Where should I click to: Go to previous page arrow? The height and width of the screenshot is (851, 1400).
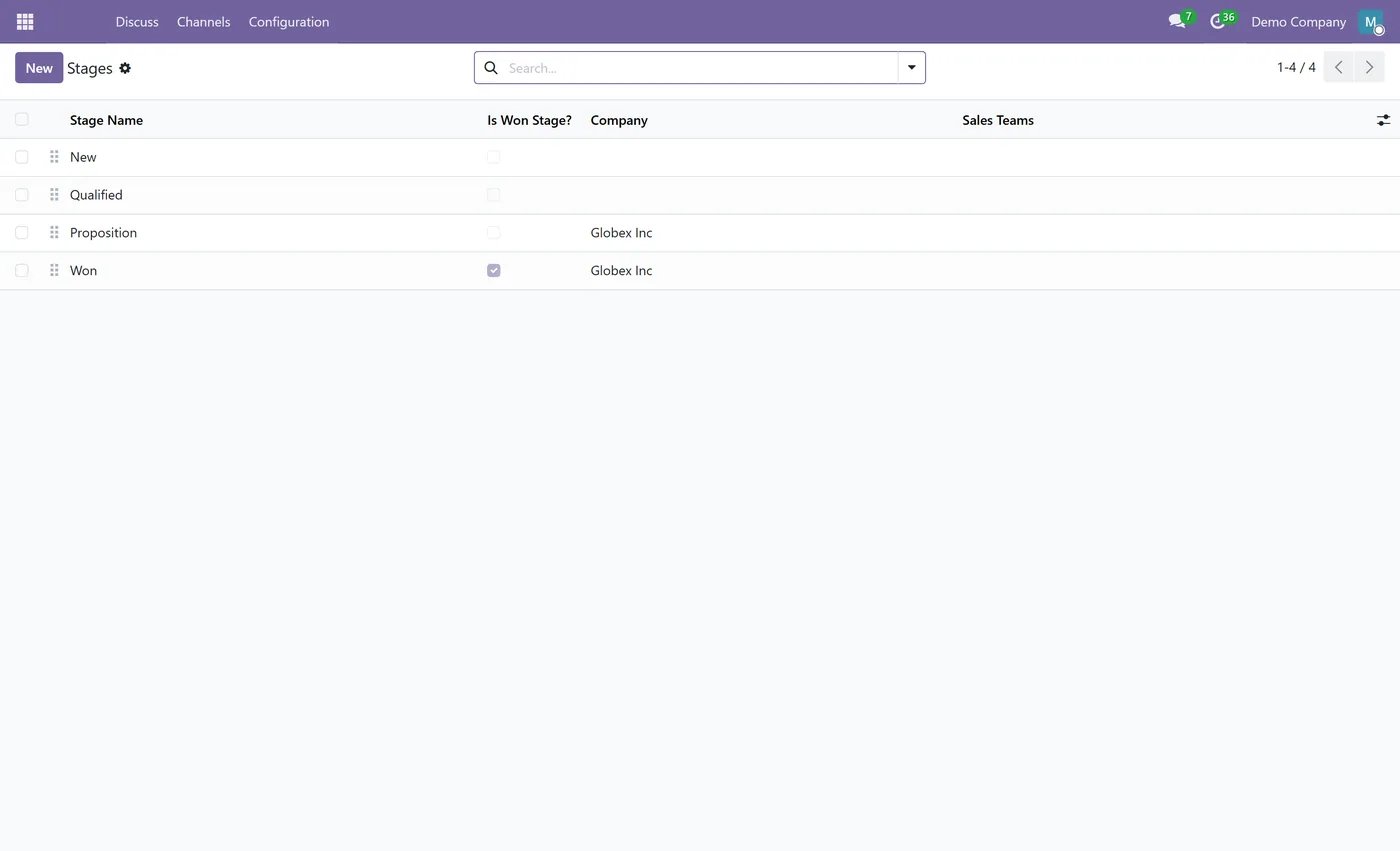click(x=1338, y=68)
